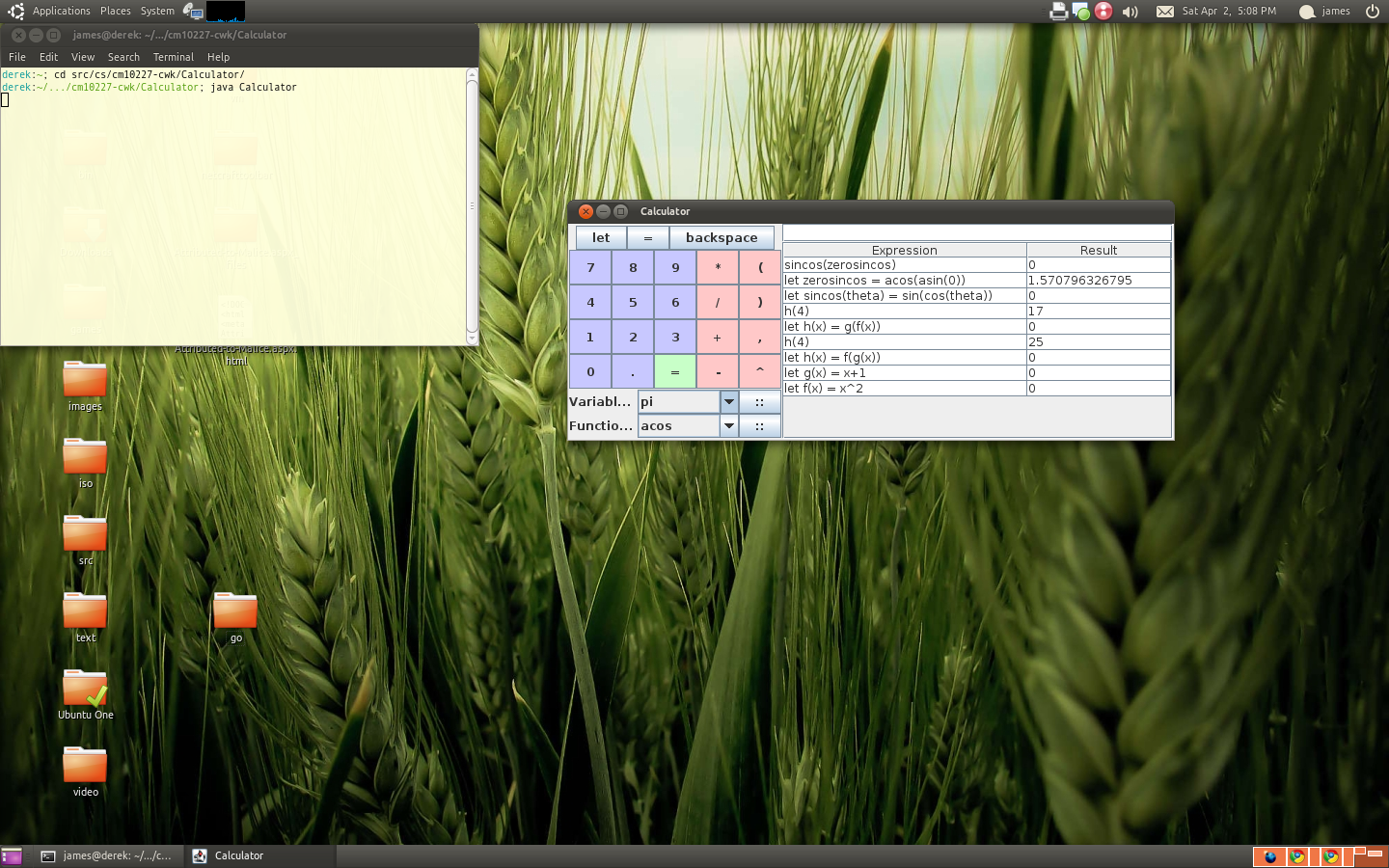
Task: Open the Terminal menu
Action: tap(173, 57)
